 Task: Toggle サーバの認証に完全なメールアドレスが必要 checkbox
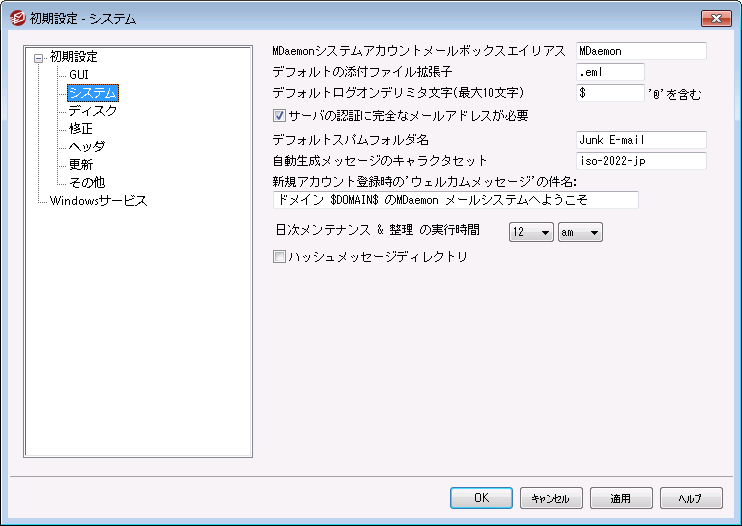click(x=280, y=115)
